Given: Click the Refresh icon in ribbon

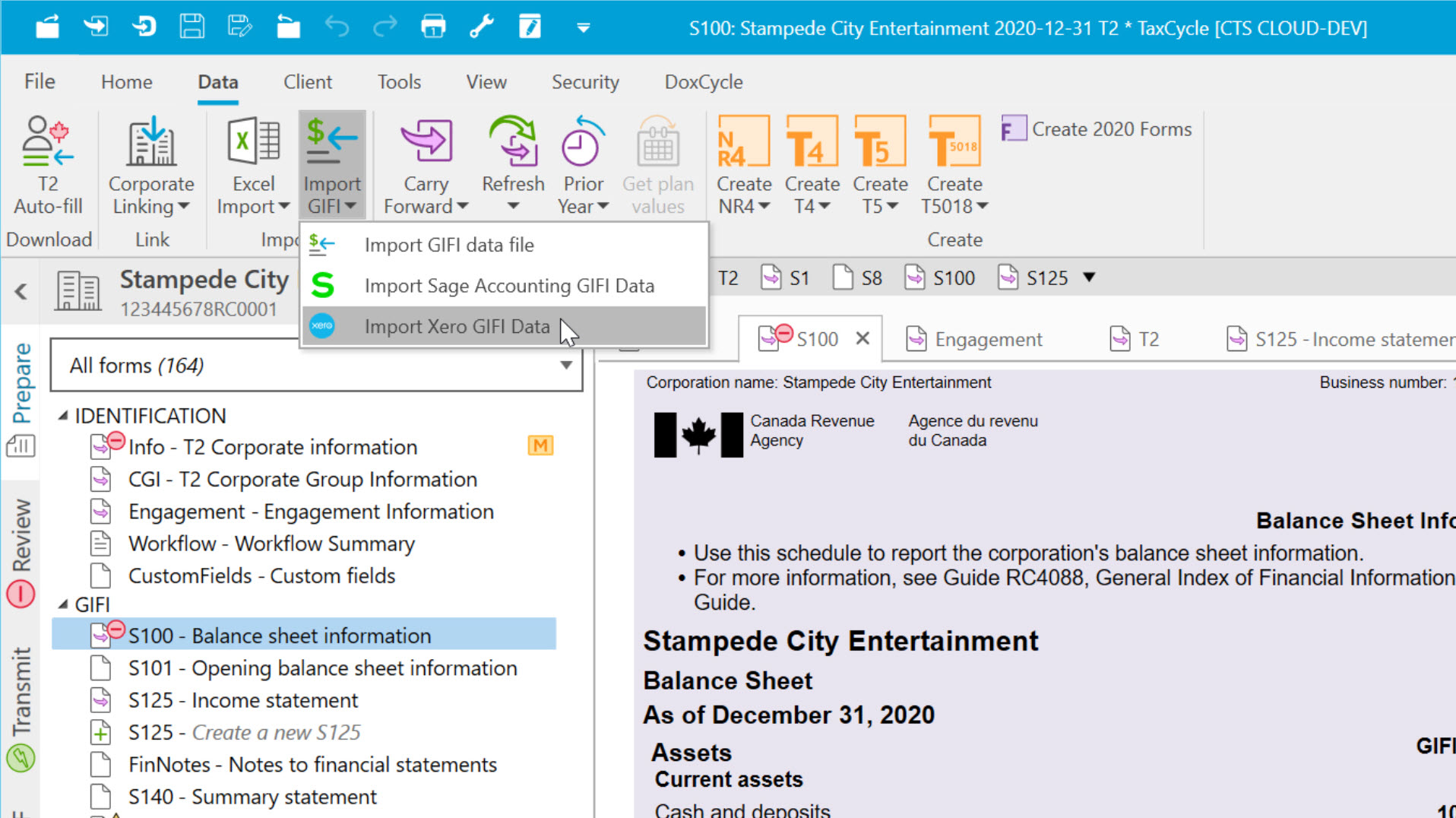Looking at the screenshot, I should click(513, 141).
